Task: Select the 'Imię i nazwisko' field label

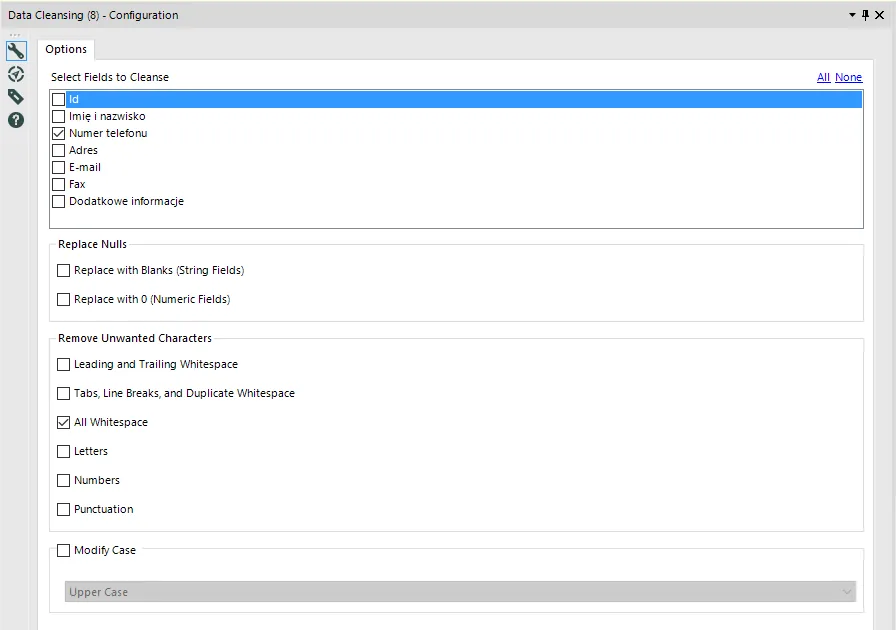Action: 107,117
